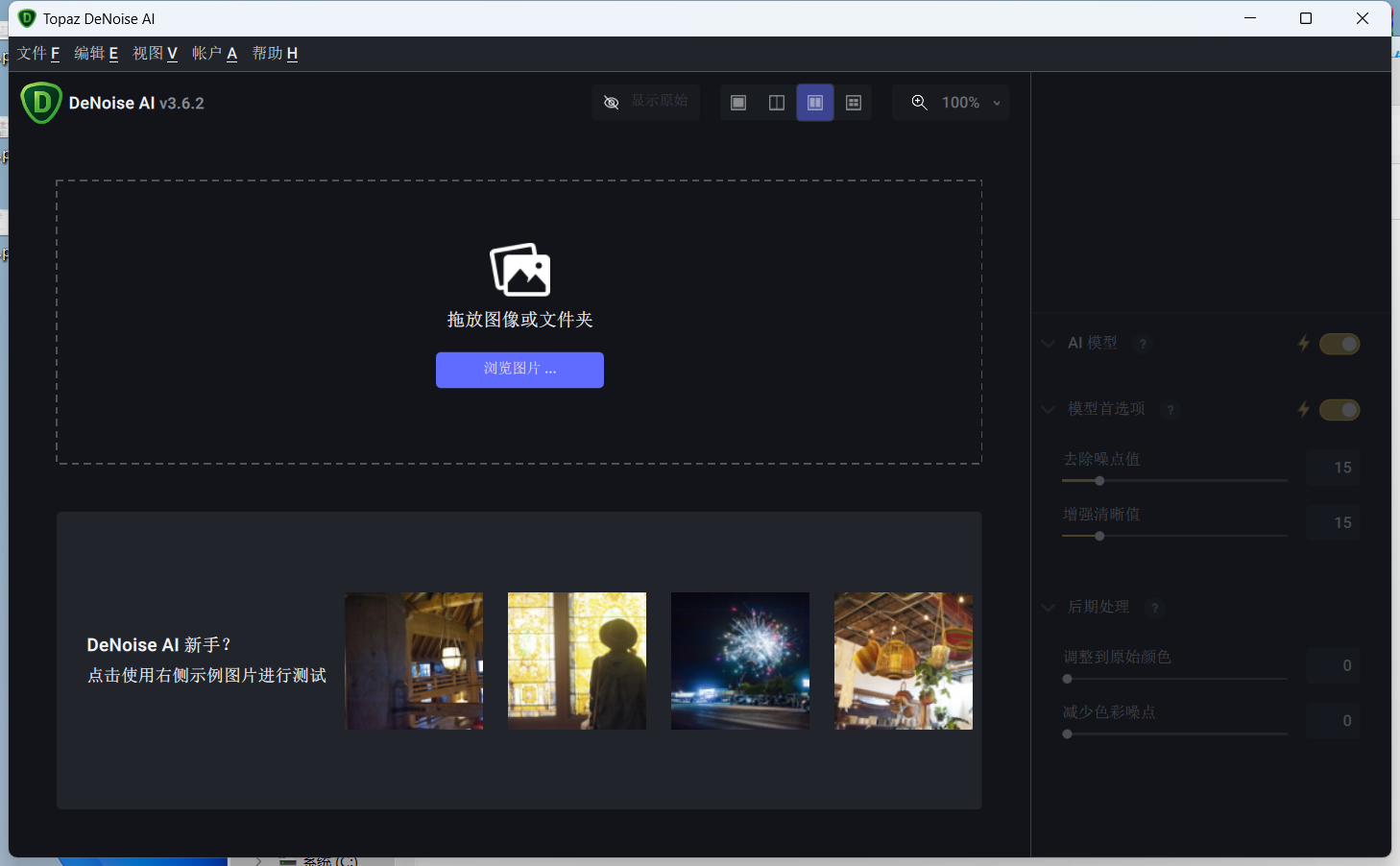Open the 视图 V menu
Viewport: 1400px width, 866px height.
[155, 54]
